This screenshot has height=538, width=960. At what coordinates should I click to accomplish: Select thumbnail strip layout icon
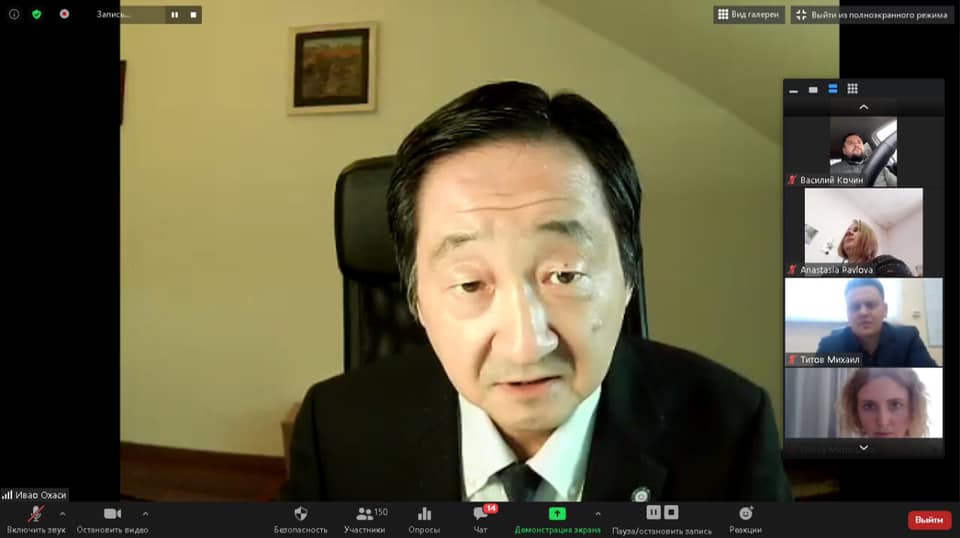833,89
